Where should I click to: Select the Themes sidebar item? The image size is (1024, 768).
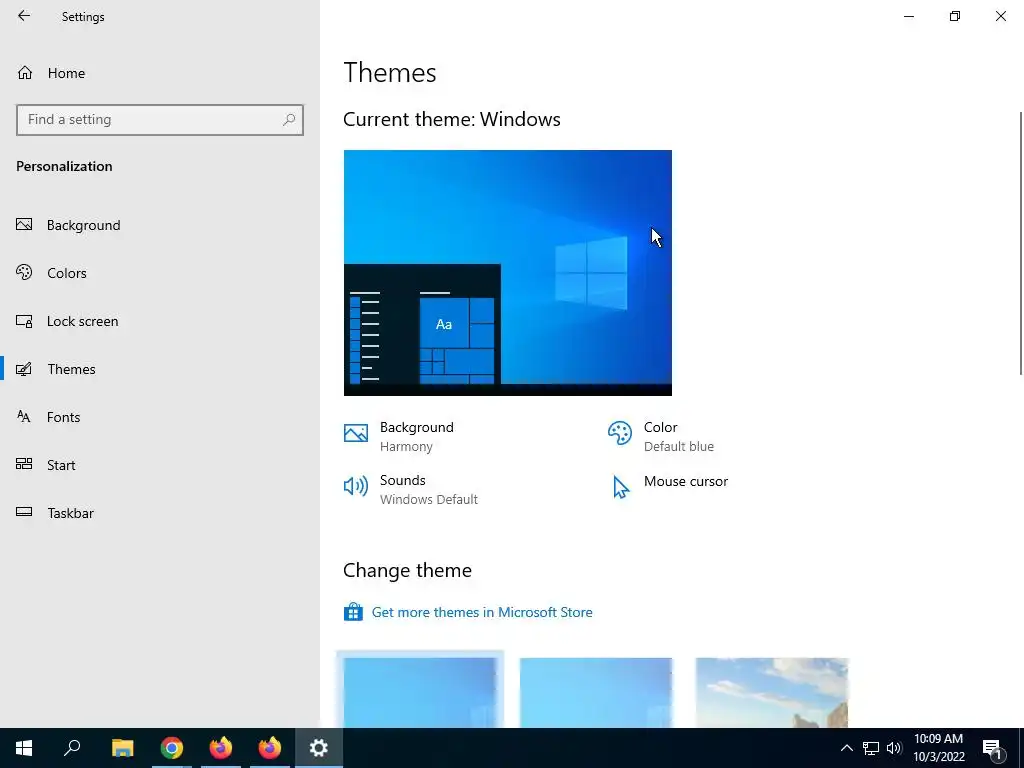coord(160,369)
